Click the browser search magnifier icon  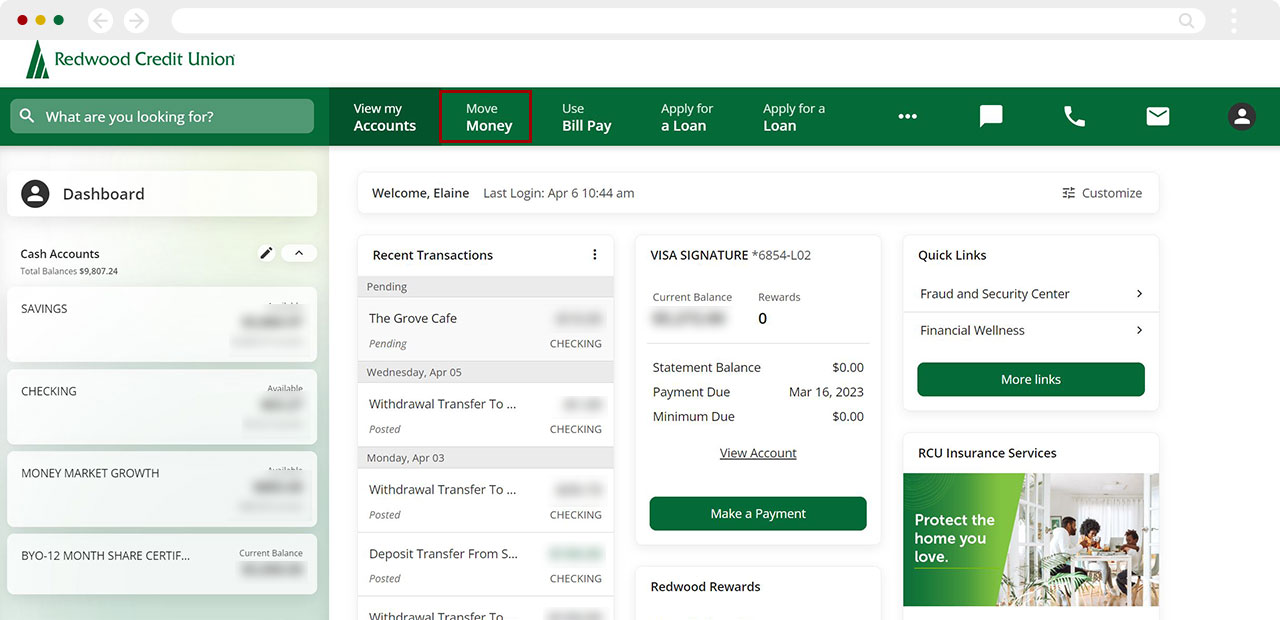point(1187,20)
